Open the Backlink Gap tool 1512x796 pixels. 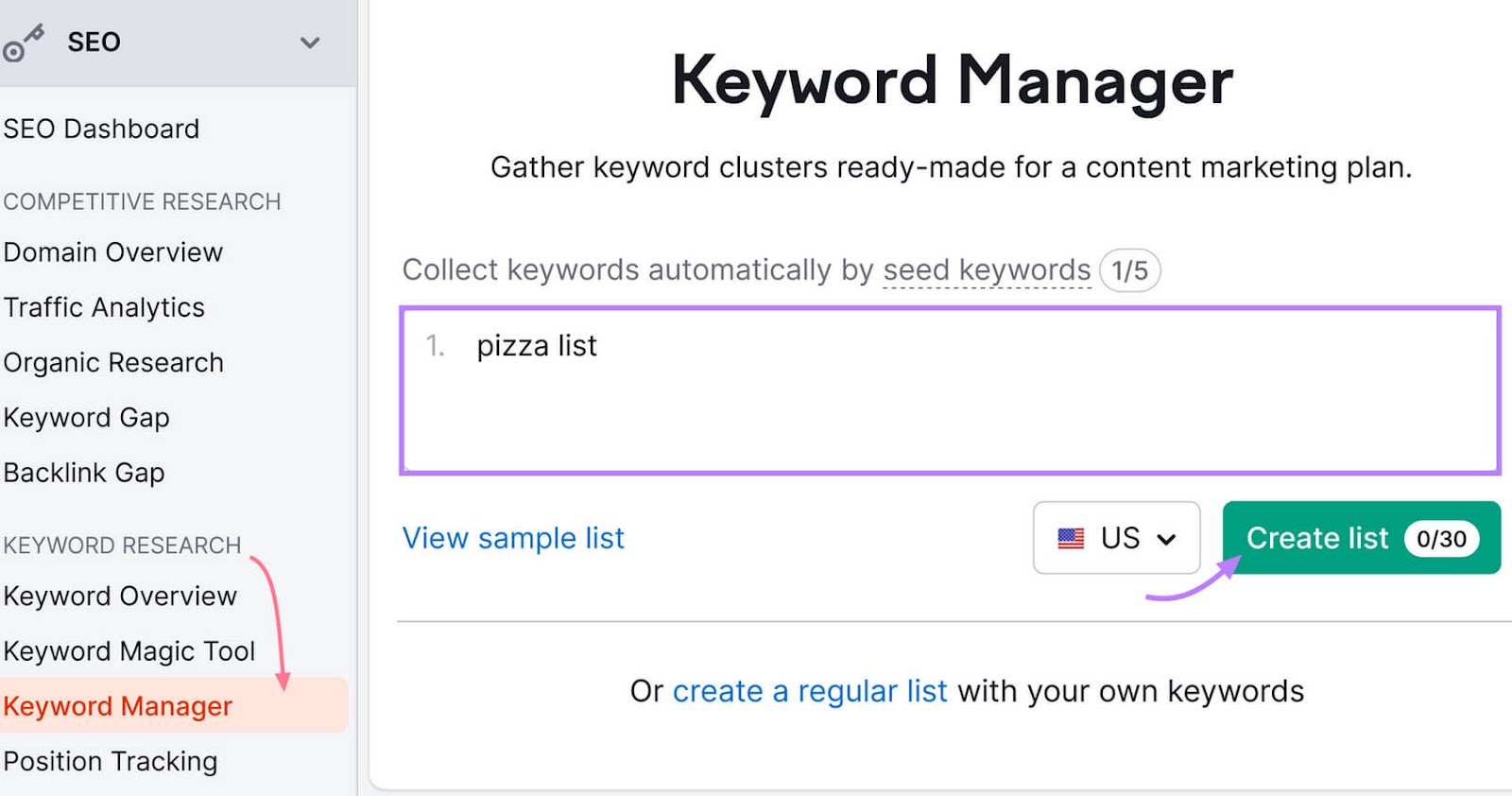click(x=84, y=472)
